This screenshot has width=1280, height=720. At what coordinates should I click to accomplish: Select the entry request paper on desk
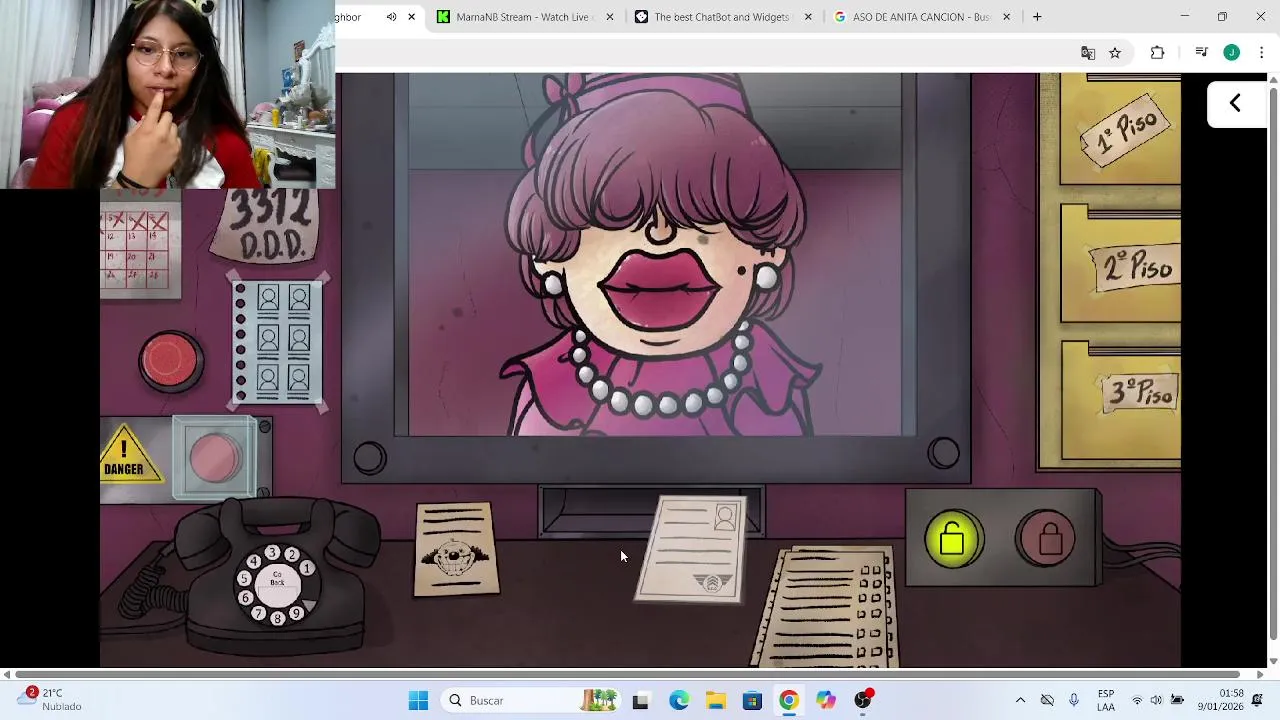pos(827,606)
